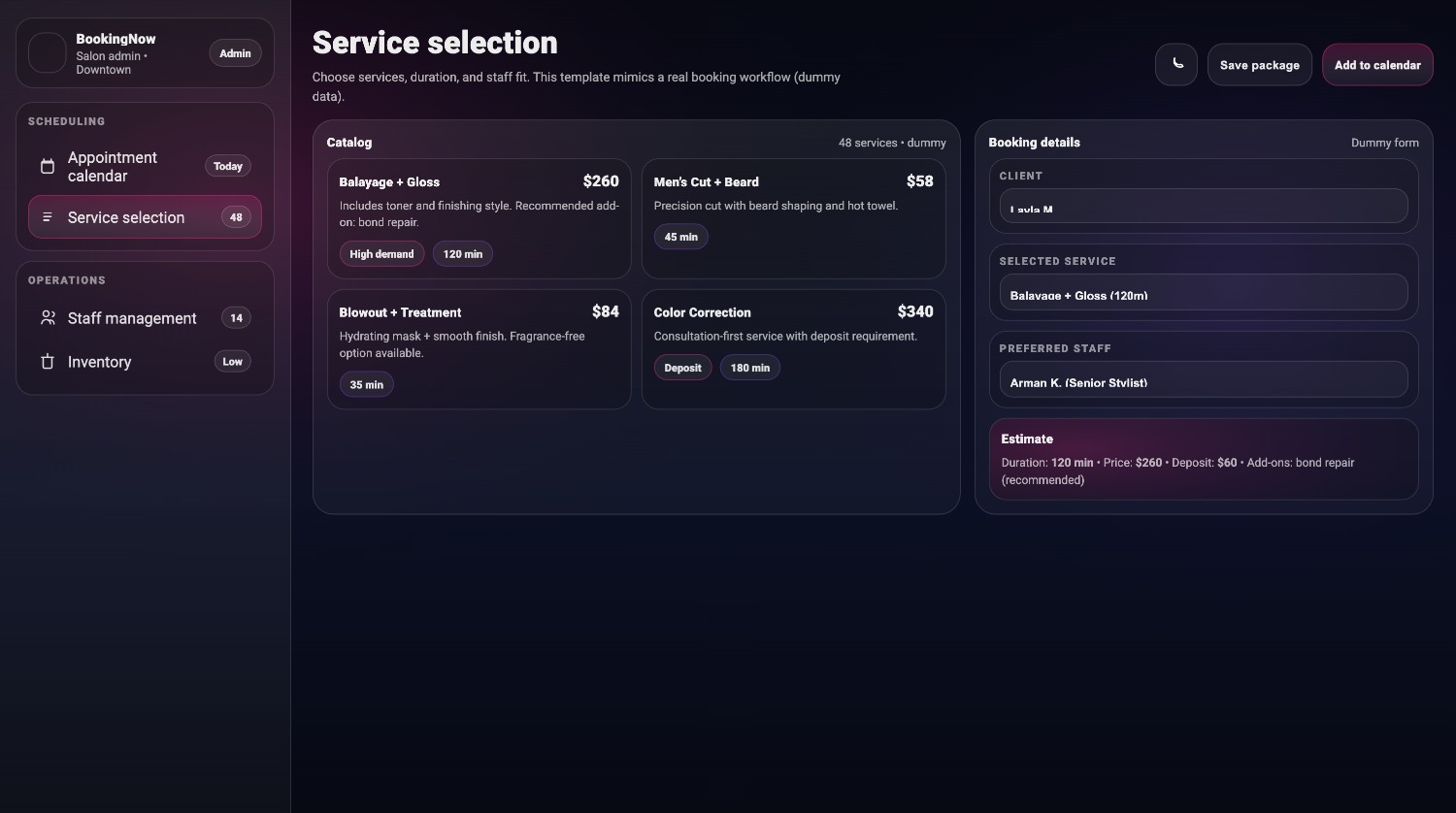Navigate to Appointment calendar in the sidebar

113,166
